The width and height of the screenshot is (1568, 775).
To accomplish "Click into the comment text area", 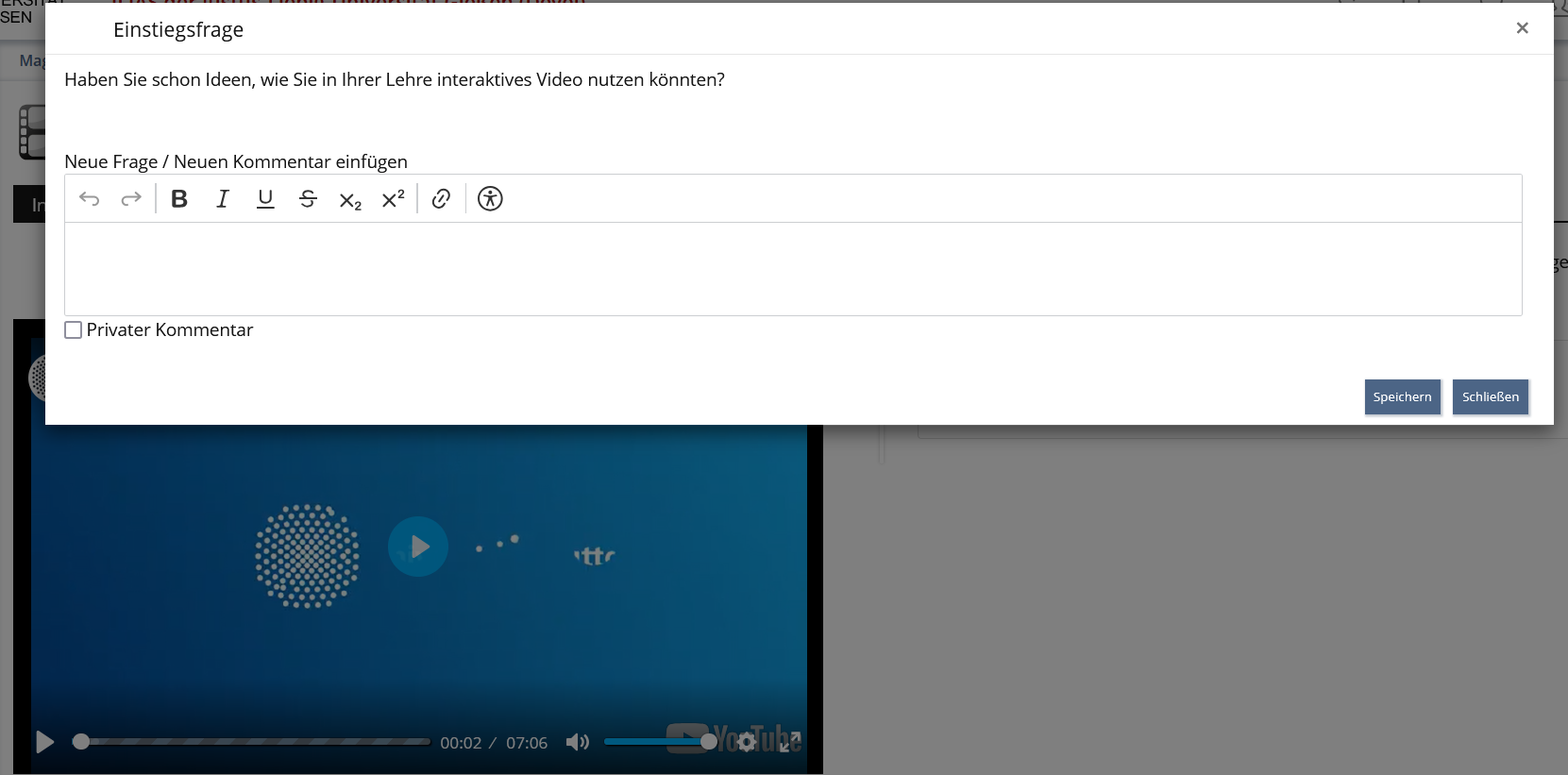I will (793, 269).
